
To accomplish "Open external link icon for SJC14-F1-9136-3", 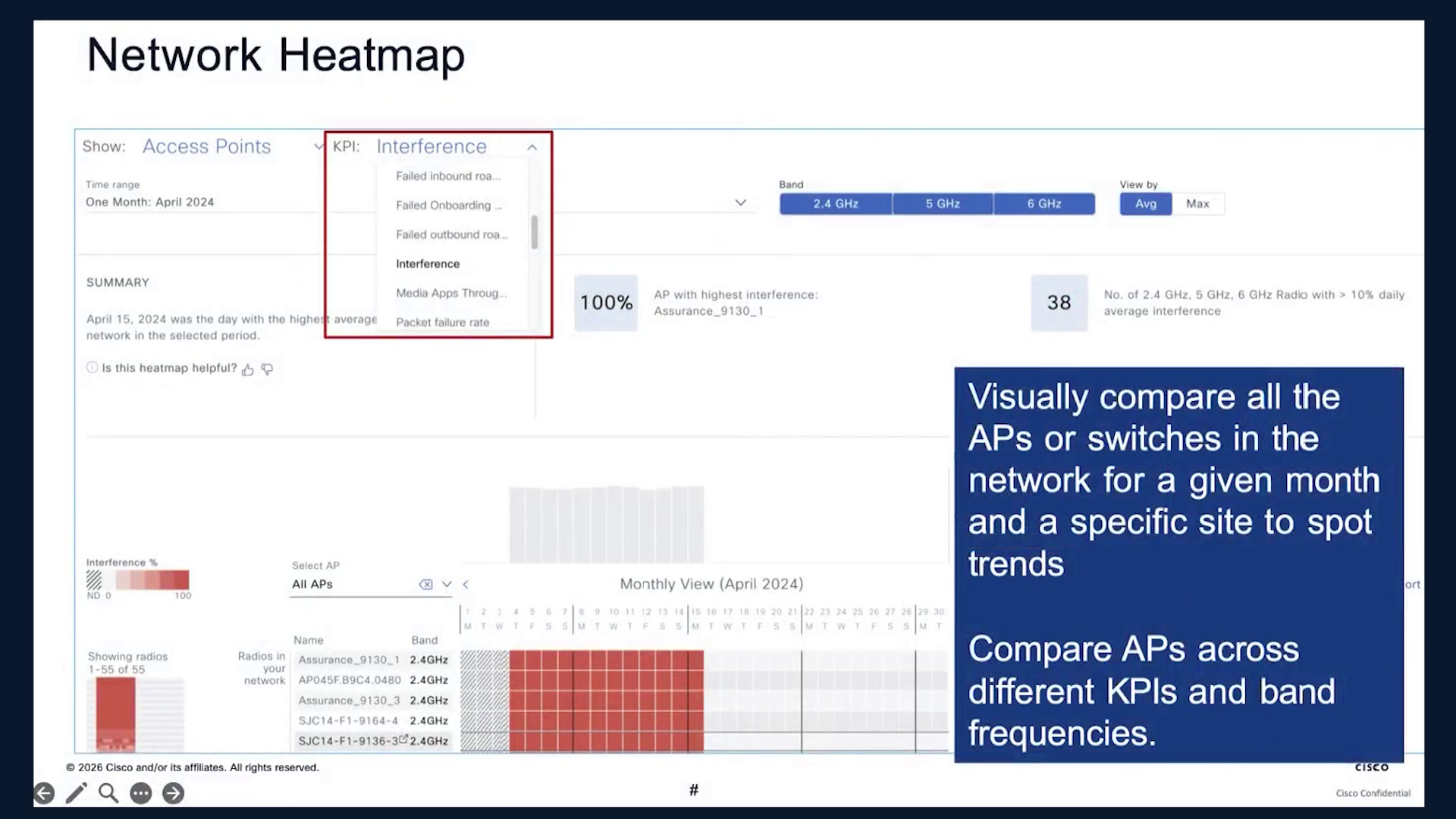I will click(403, 739).
